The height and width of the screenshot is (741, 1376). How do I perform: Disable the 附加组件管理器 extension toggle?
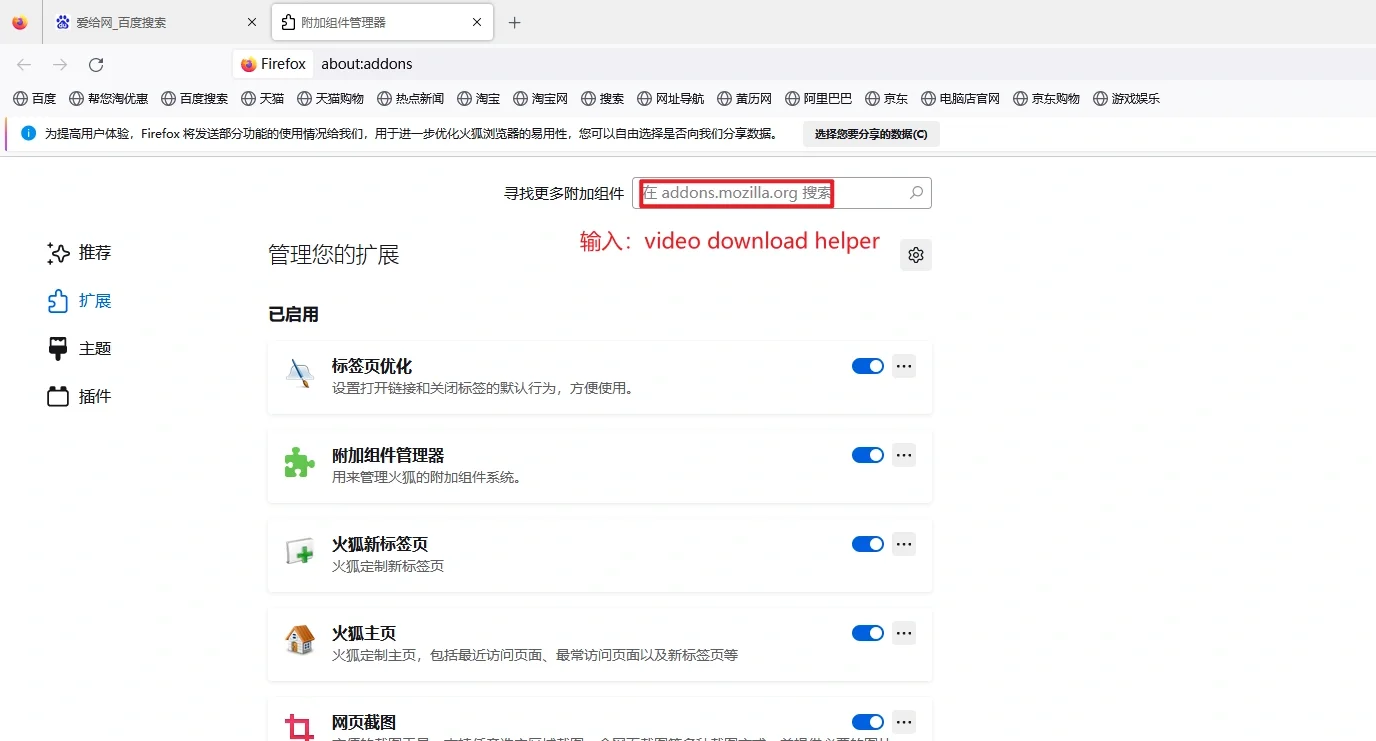point(868,455)
